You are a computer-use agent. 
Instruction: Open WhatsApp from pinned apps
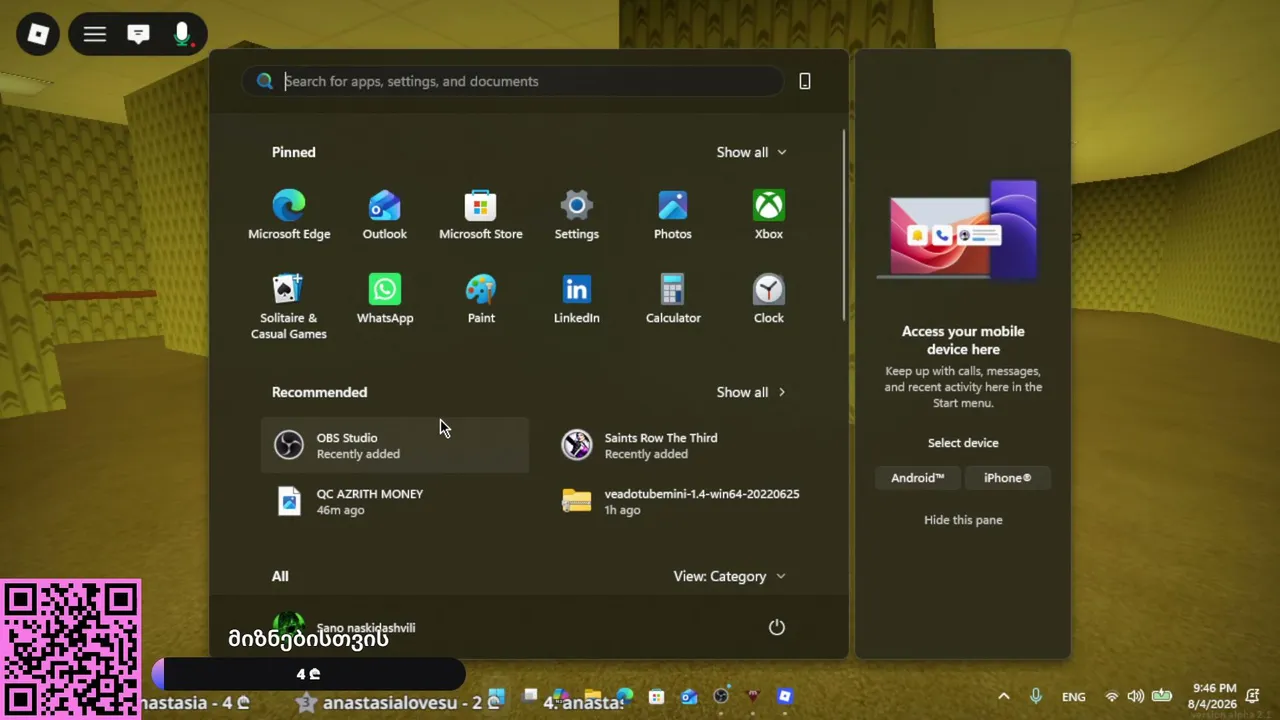pos(385,299)
